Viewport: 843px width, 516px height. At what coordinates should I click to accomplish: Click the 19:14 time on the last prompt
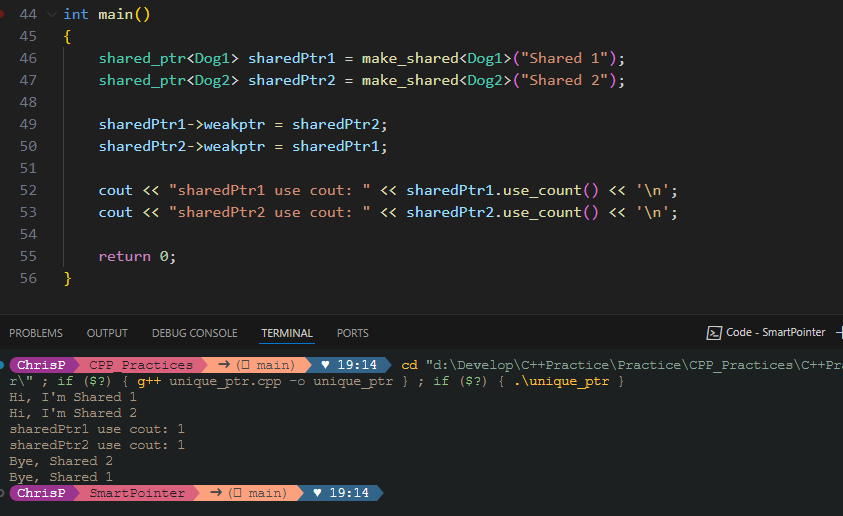coord(349,493)
